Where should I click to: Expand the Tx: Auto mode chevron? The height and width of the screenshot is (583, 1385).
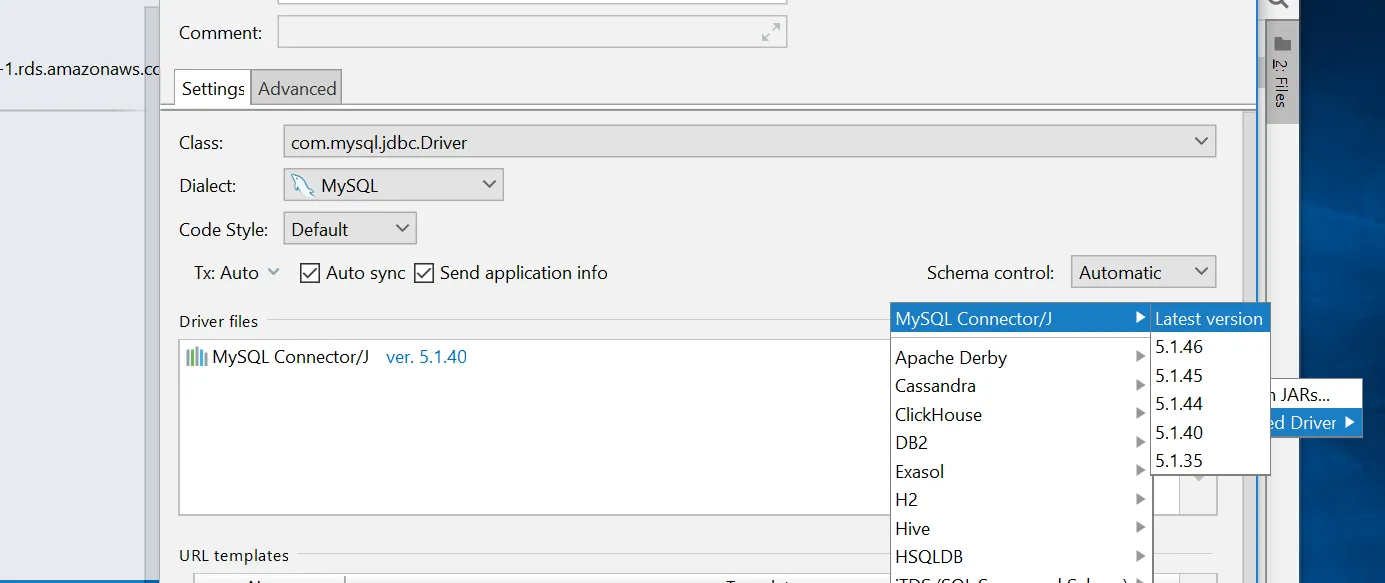tap(274, 272)
